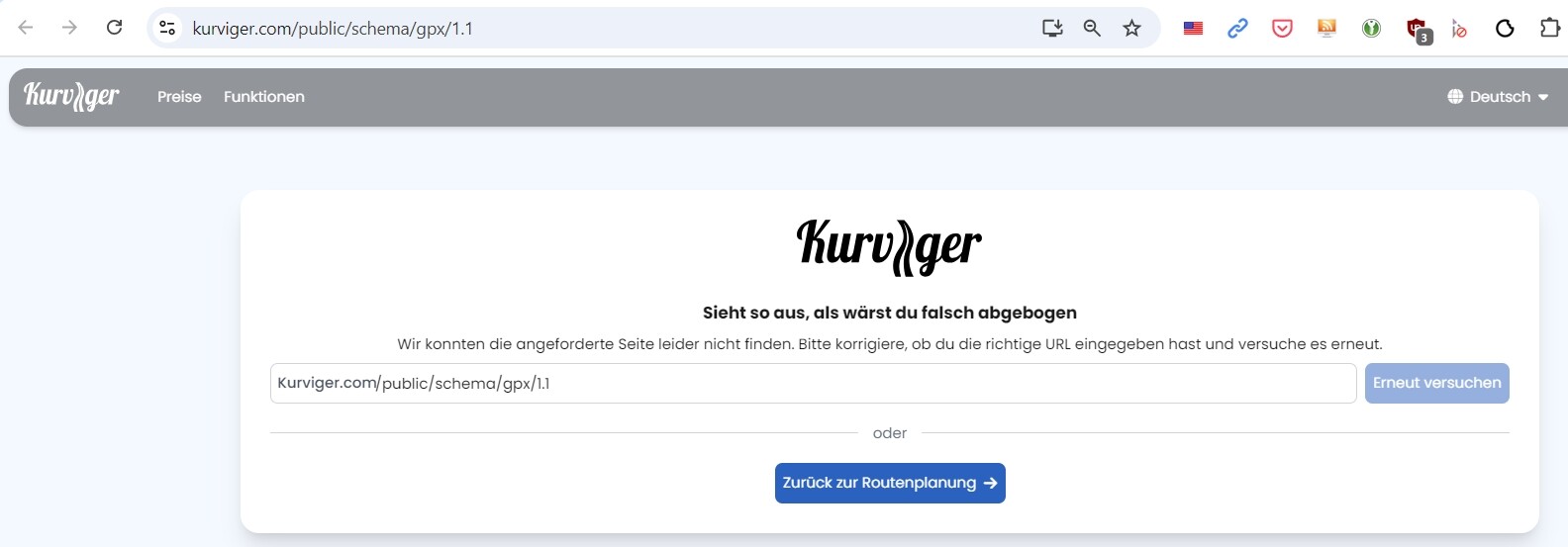
Task: Click the green round extension icon
Action: 1371,29
